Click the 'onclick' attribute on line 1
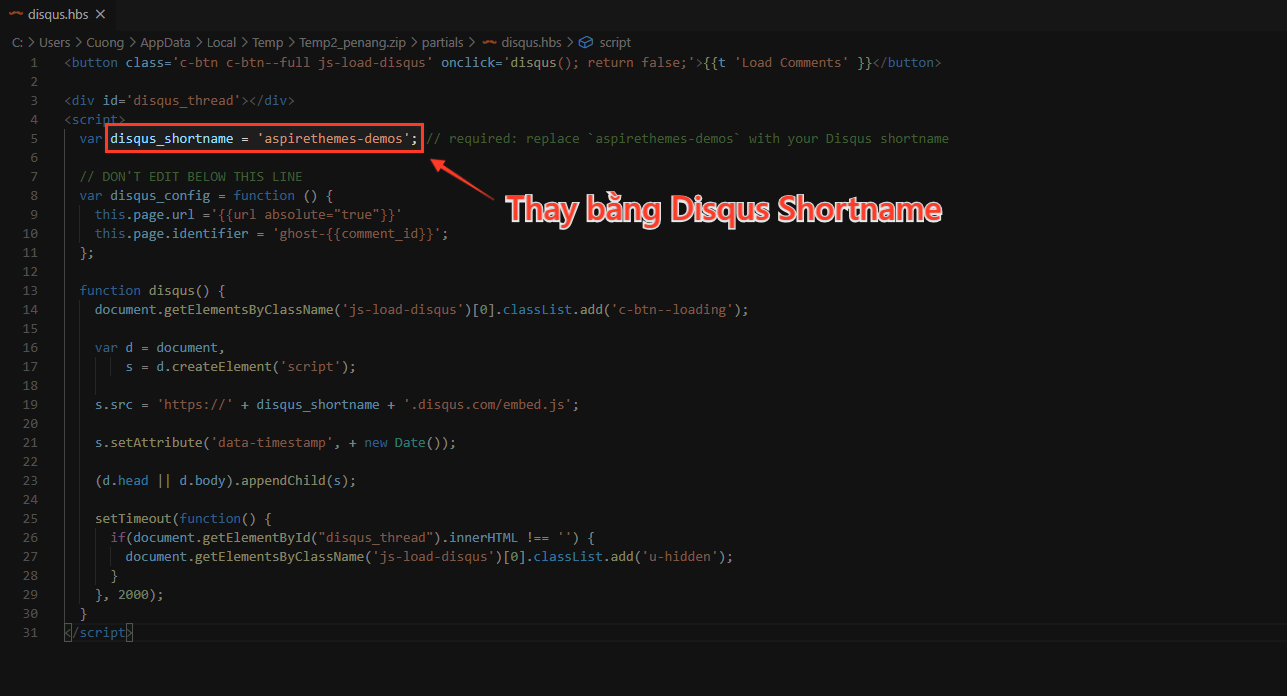This screenshot has height=696, width=1287. click(468, 62)
